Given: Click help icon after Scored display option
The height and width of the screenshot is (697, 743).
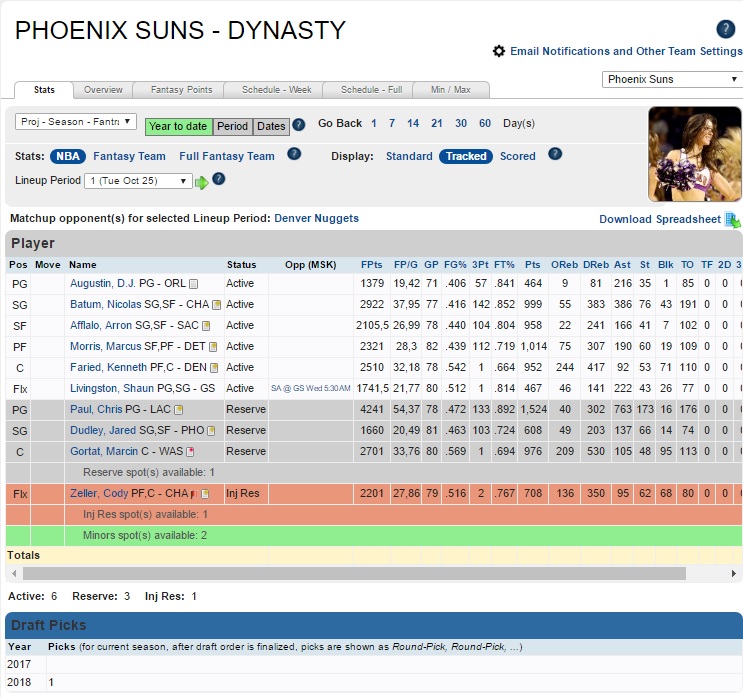Looking at the screenshot, I should click(x=555, y=154).
